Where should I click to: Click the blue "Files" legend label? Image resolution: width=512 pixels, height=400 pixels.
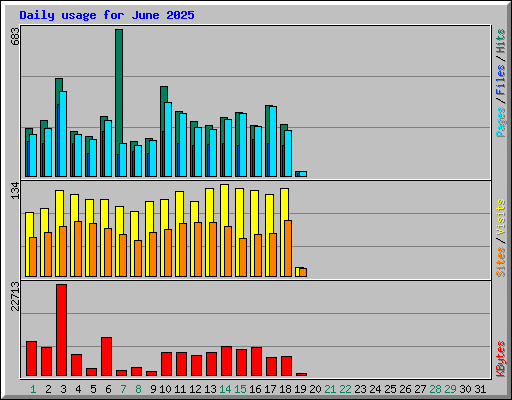pyautogui.click(x=501, y=80)
